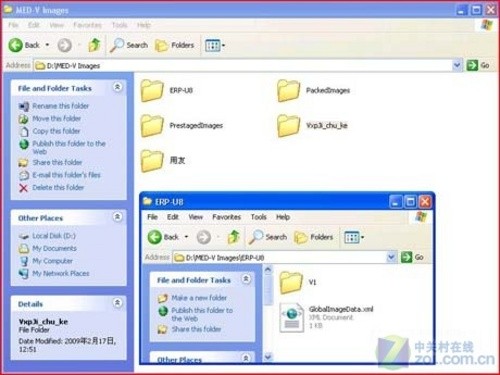The width and height of the screenshot is (500, 375).
Task: Click Back in MED-V Images window
Action: (24, 45)
